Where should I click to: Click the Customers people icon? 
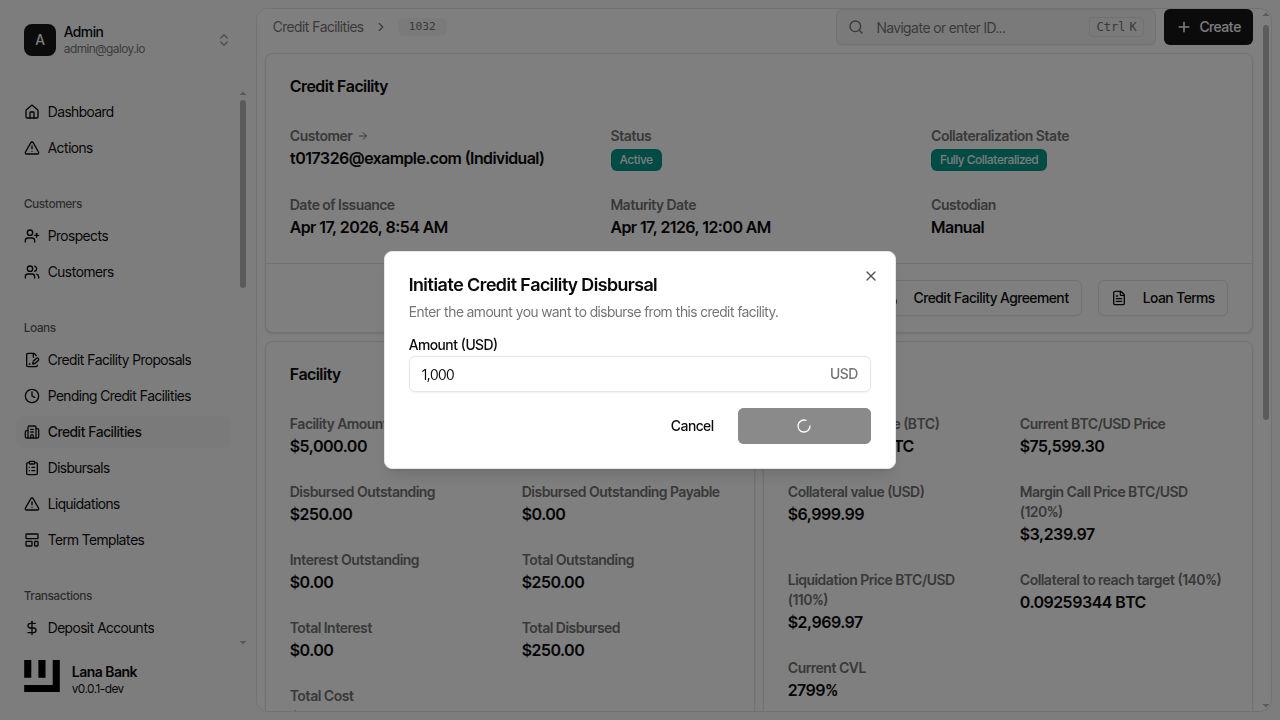coord(32,272)
